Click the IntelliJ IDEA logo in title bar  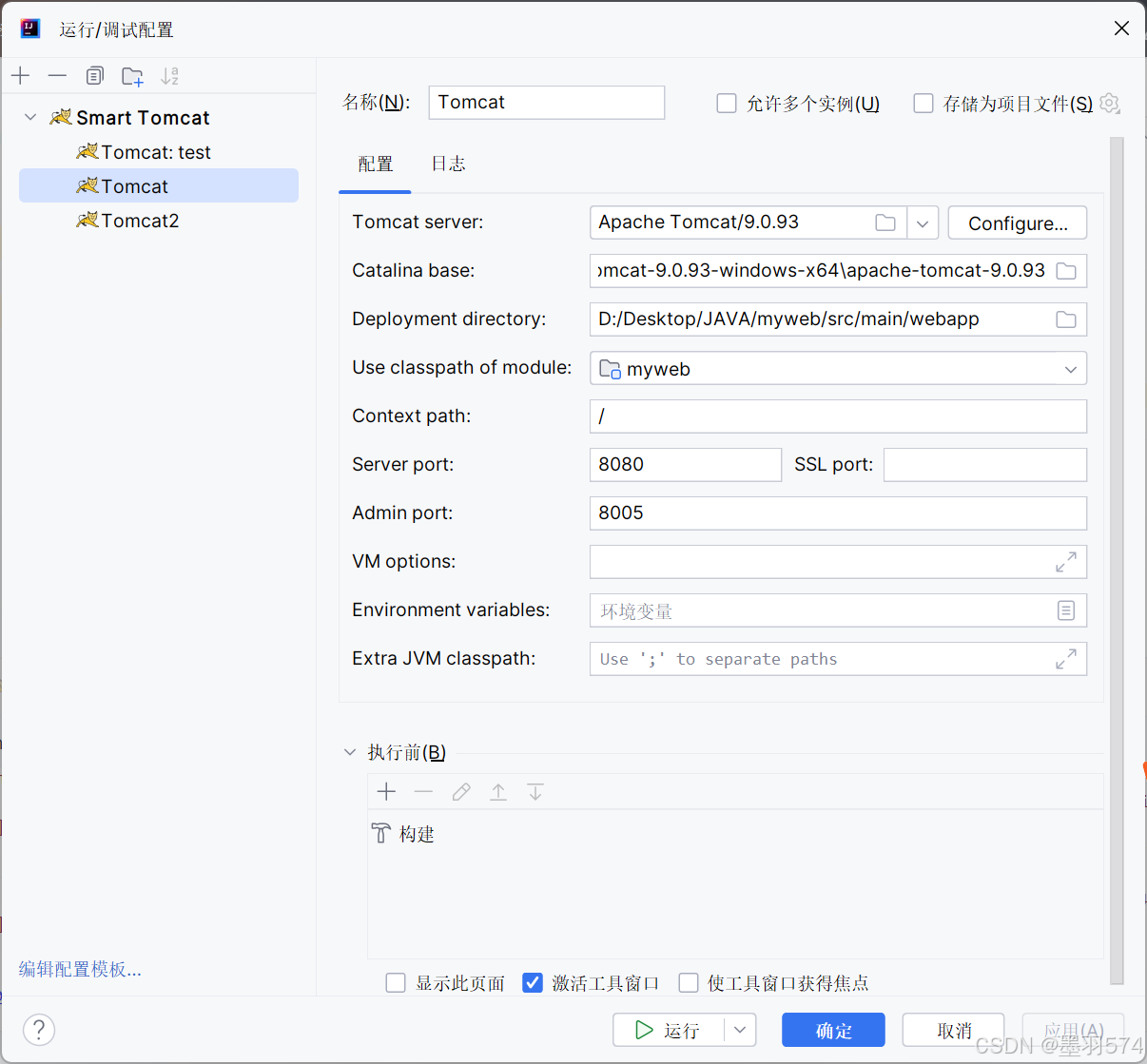(x=30, y=29)
